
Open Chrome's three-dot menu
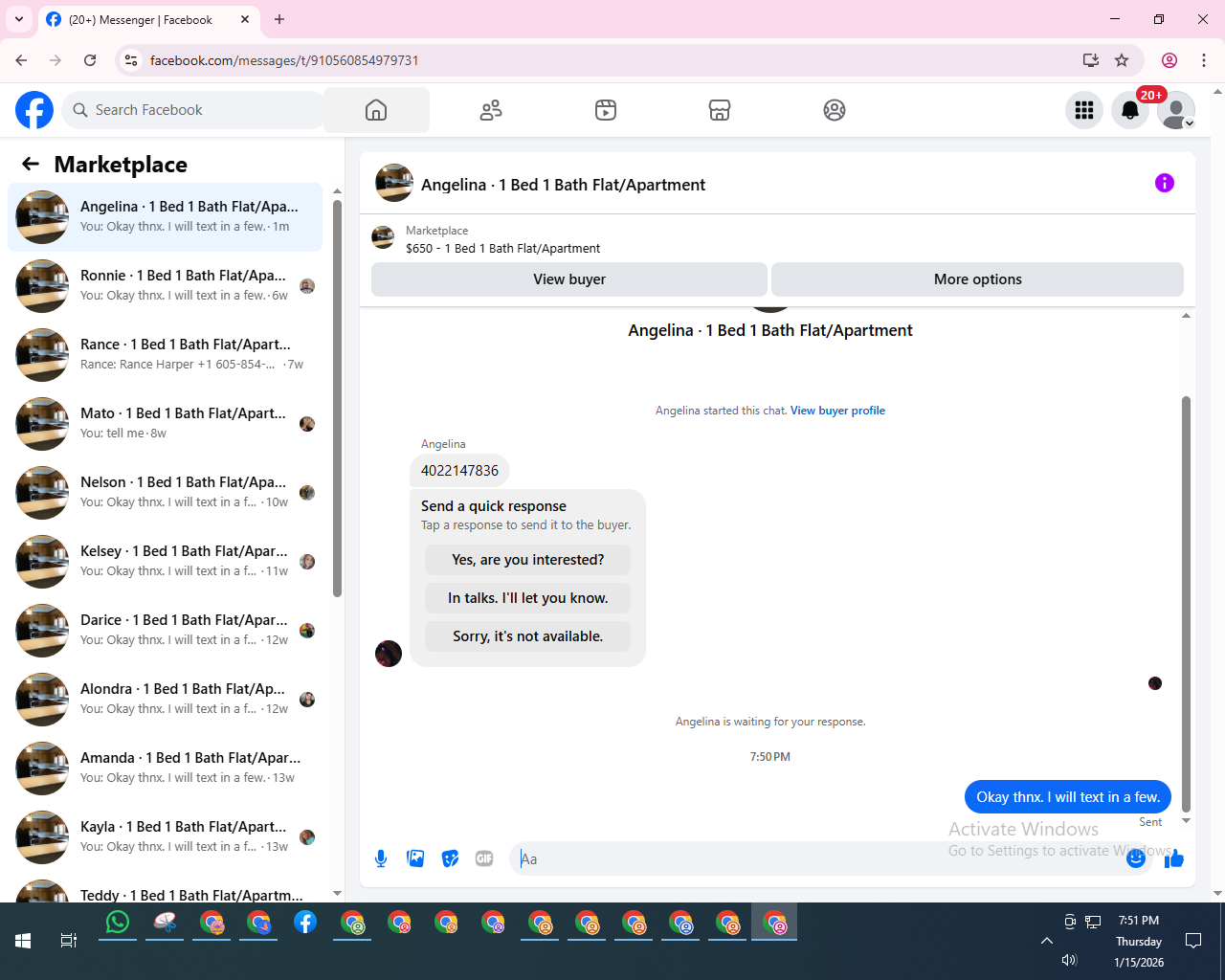(x=1204, y=60)
